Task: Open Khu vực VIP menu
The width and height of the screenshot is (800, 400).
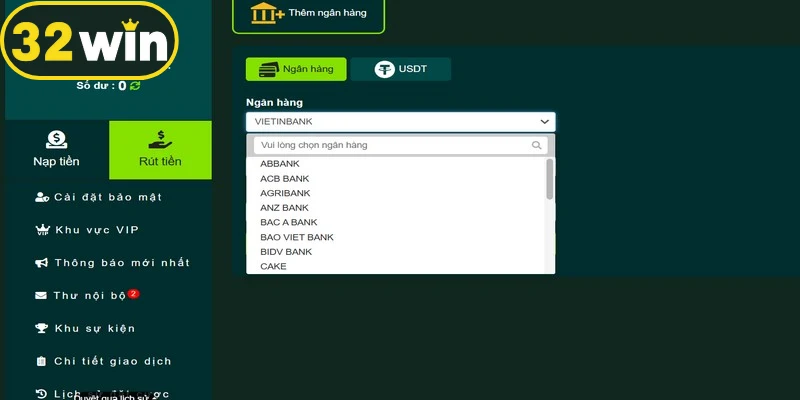Action: tap(87, 230)
